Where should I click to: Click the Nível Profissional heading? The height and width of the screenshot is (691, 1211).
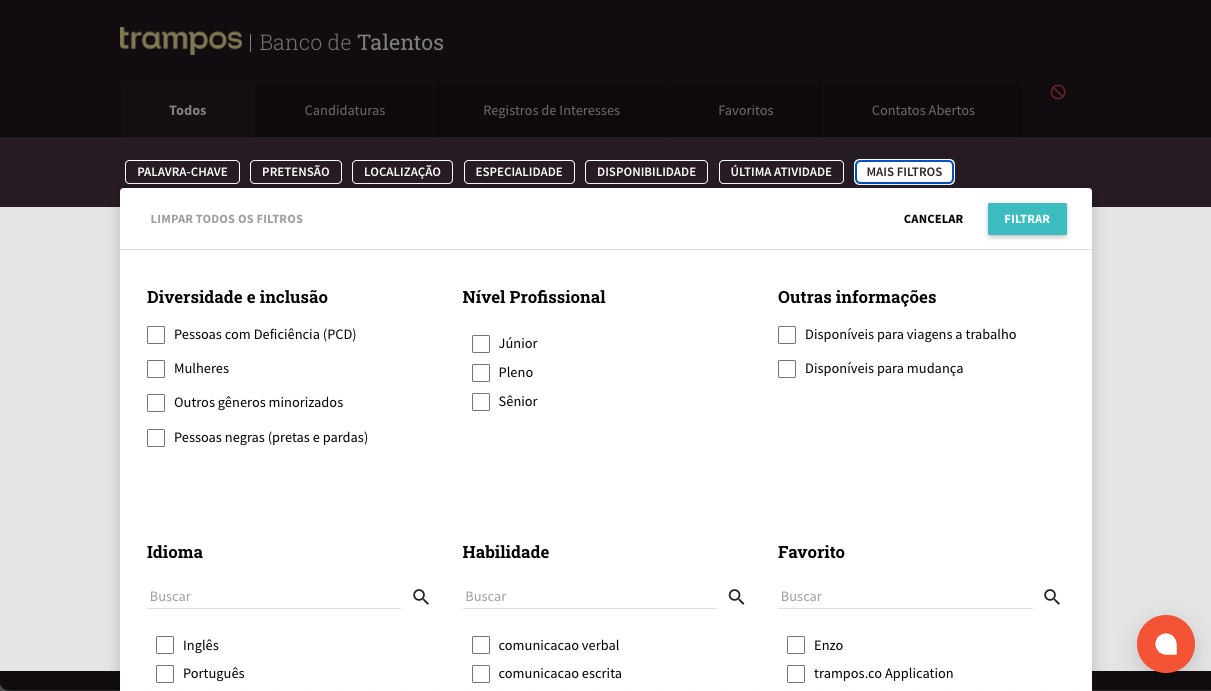click(x=534, y=297)
